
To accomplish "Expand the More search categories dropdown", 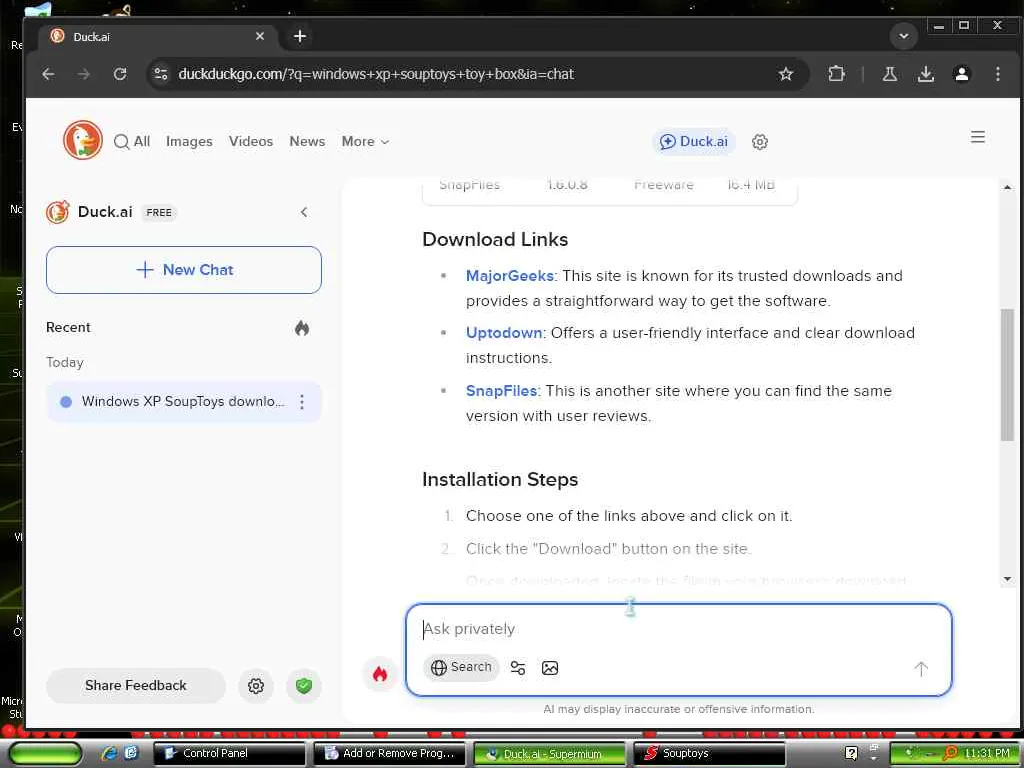I will click(365, 142).
